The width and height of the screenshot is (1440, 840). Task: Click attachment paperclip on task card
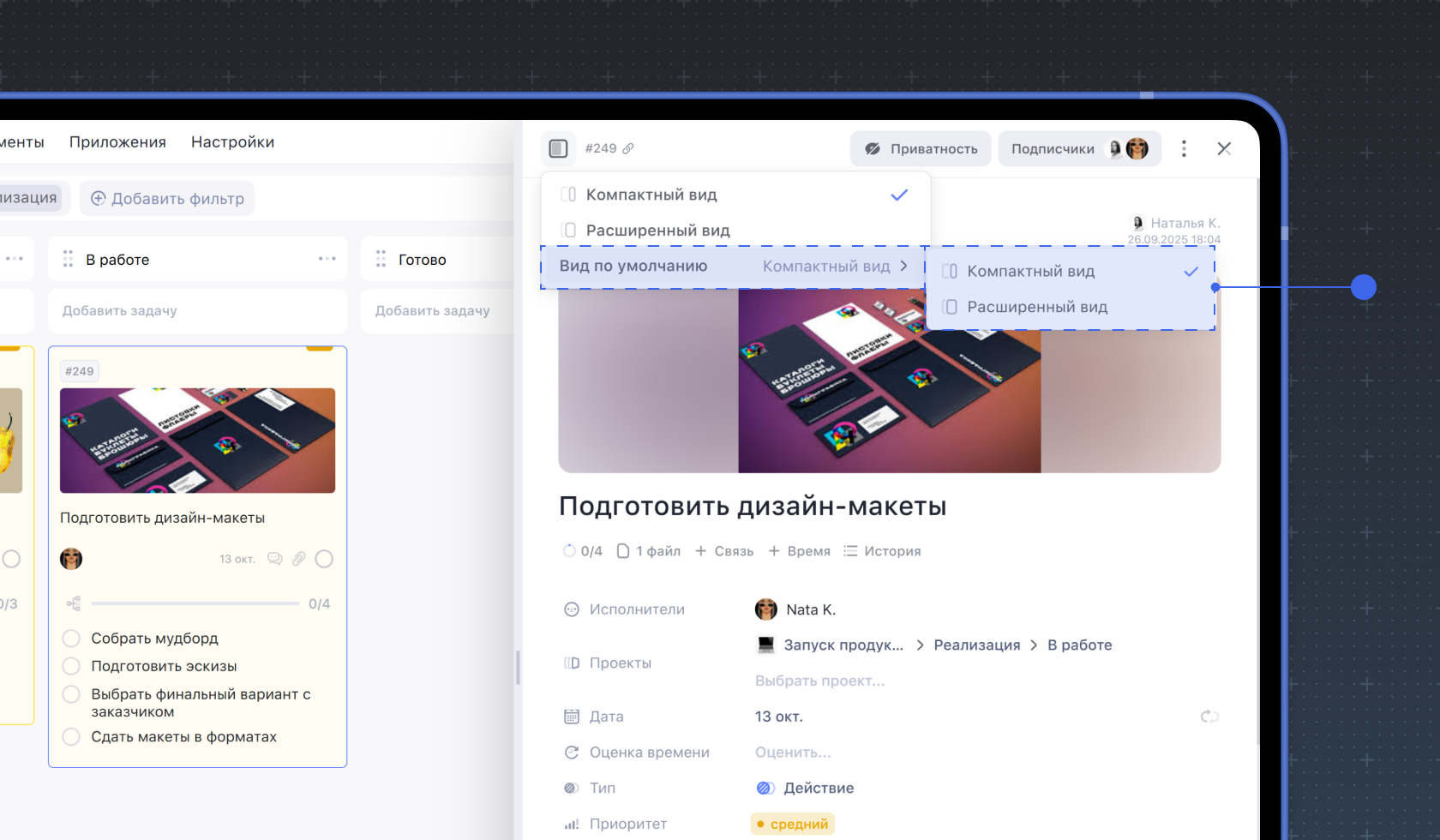tap(298, 559)
